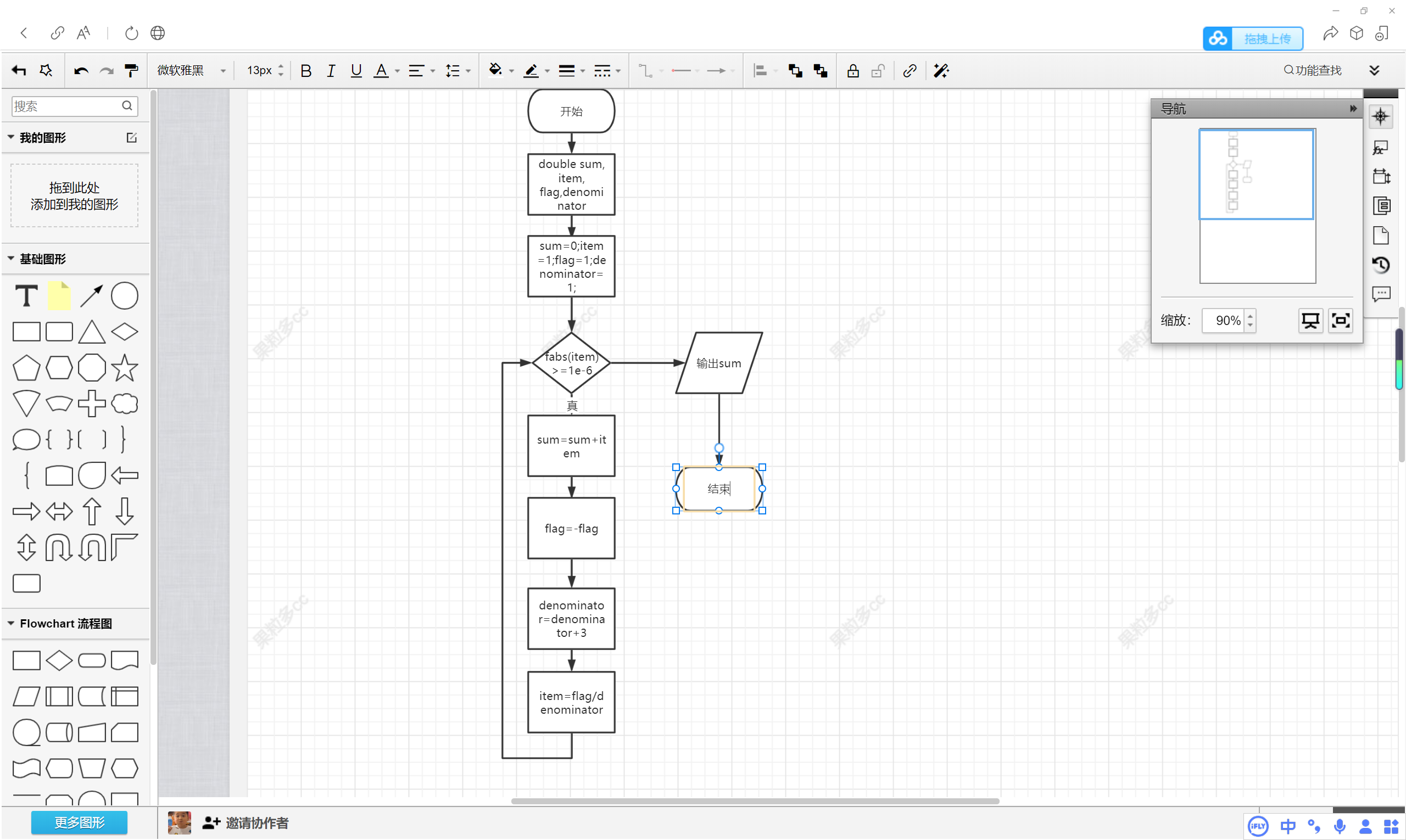This screenshot has height=840, width=1406.
Task: Open the fill color bucket tool
Action: (x=495, y=70)
